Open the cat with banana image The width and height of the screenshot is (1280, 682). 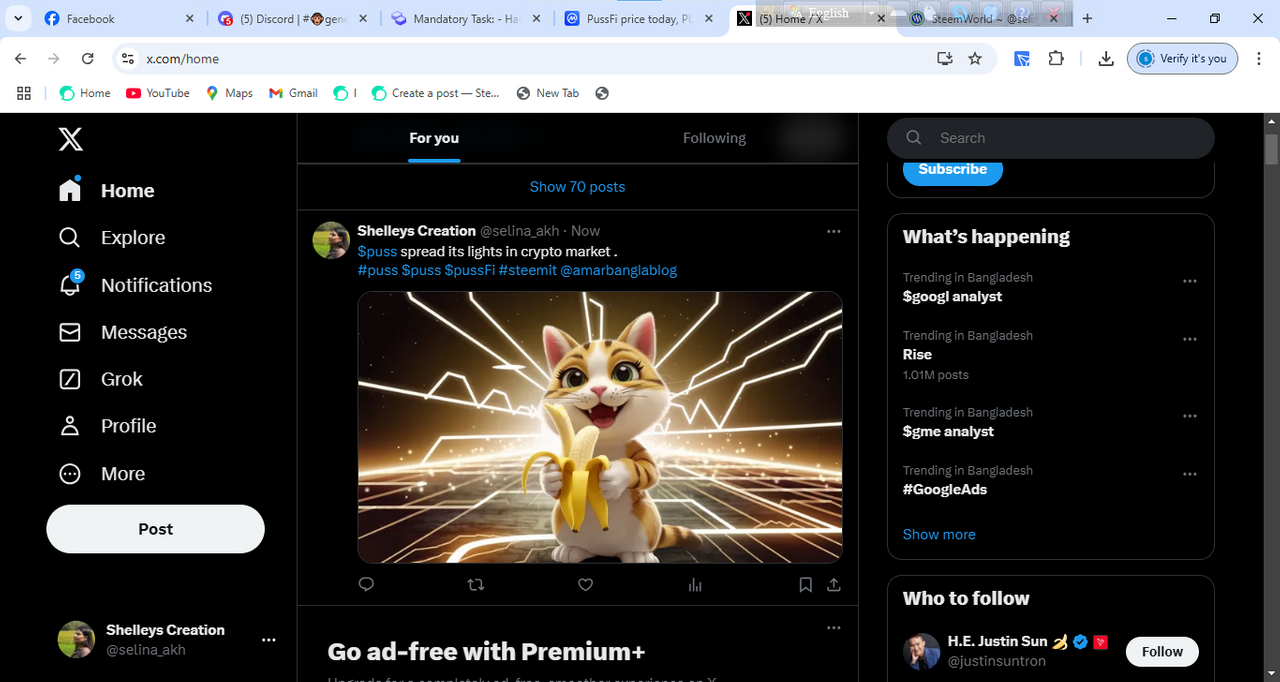(600, 427)
